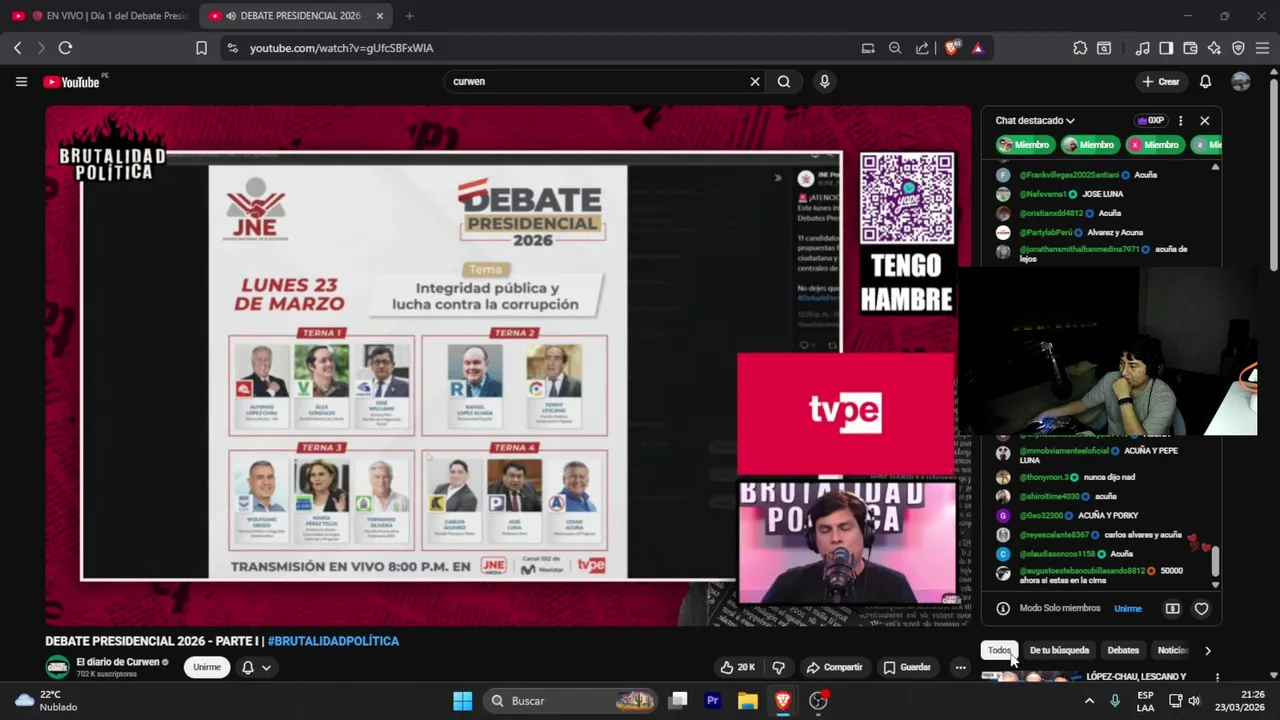Clear the search text with the X
This screenshot has height=720, width=1280.
(755, 82)
